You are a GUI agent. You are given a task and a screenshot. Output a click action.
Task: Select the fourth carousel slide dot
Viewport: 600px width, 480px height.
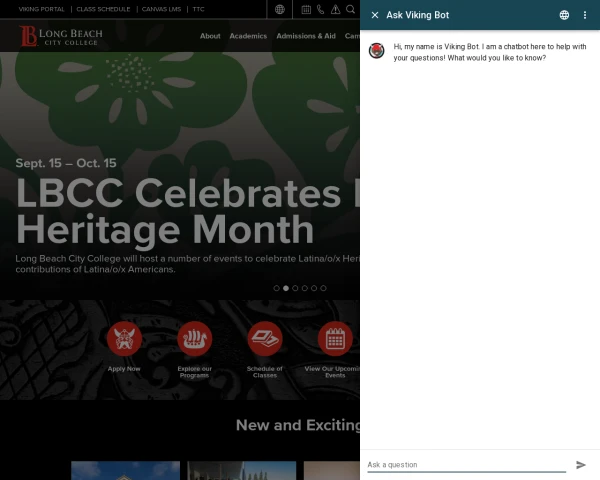pyautogui.click(x=305, y=288)
